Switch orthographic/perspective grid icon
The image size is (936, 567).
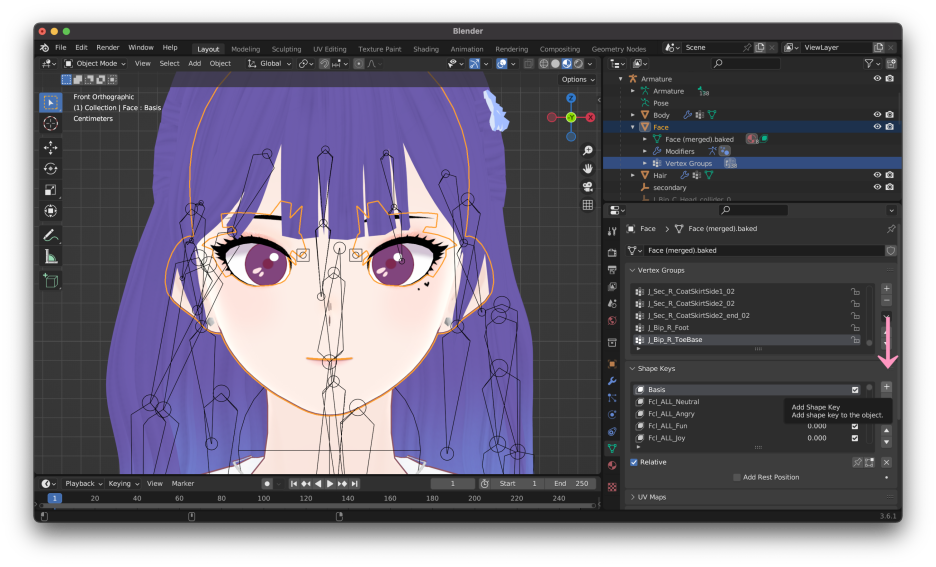tap(588, 205)
